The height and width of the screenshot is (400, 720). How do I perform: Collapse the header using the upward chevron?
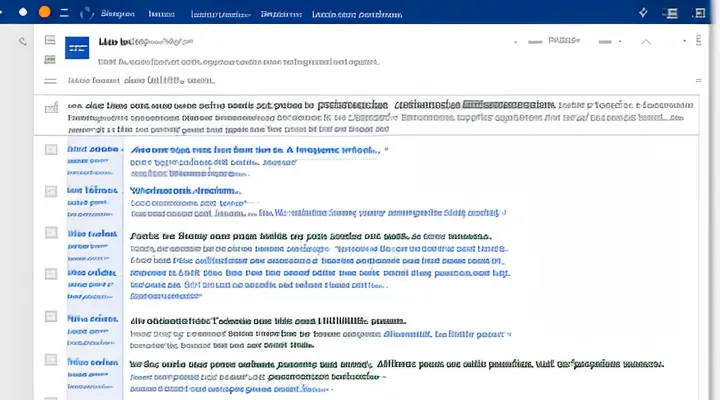pos(646,42)
